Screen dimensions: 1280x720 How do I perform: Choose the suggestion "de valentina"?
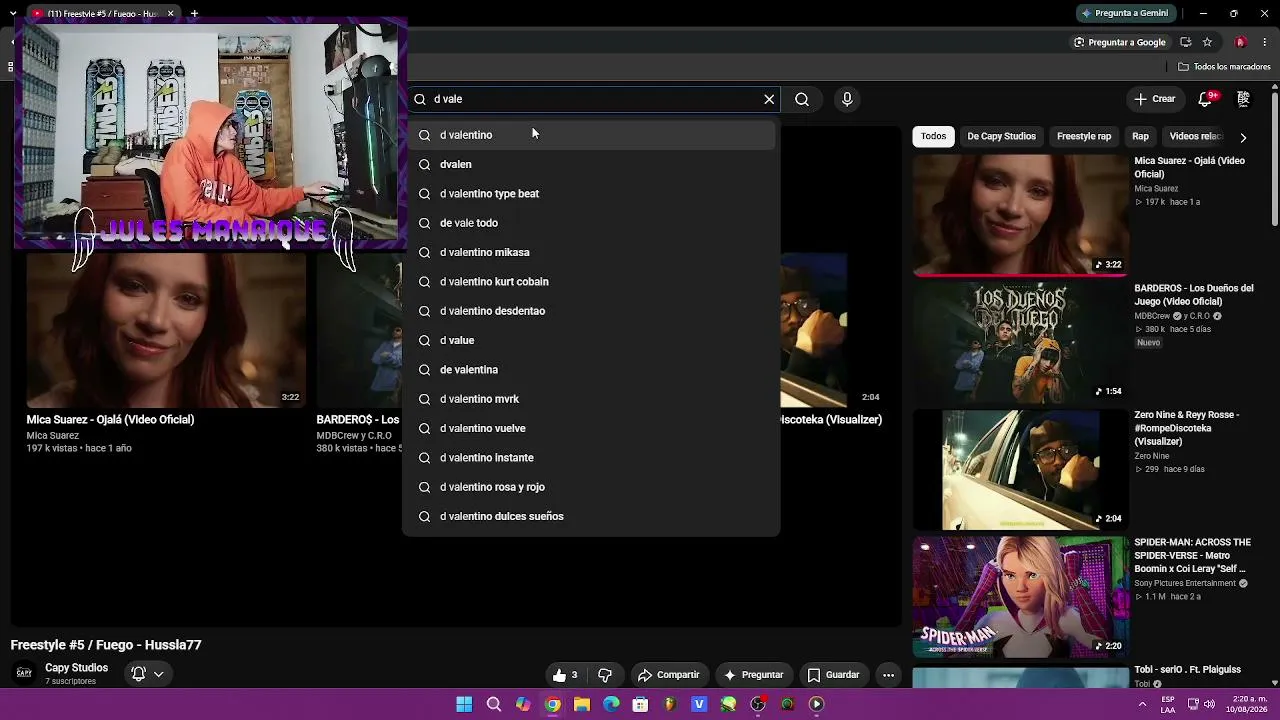[591, 370]
